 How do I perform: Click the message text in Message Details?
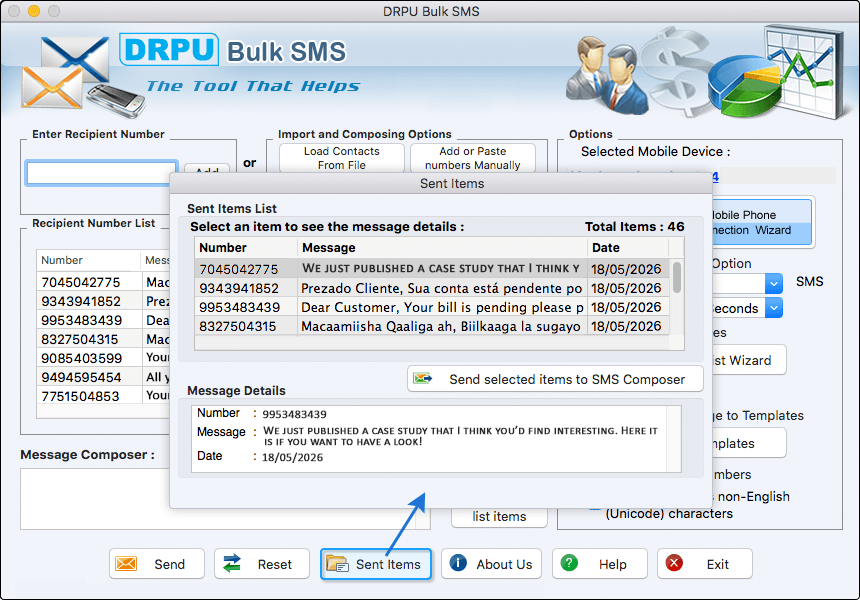(x=460, y=436)
